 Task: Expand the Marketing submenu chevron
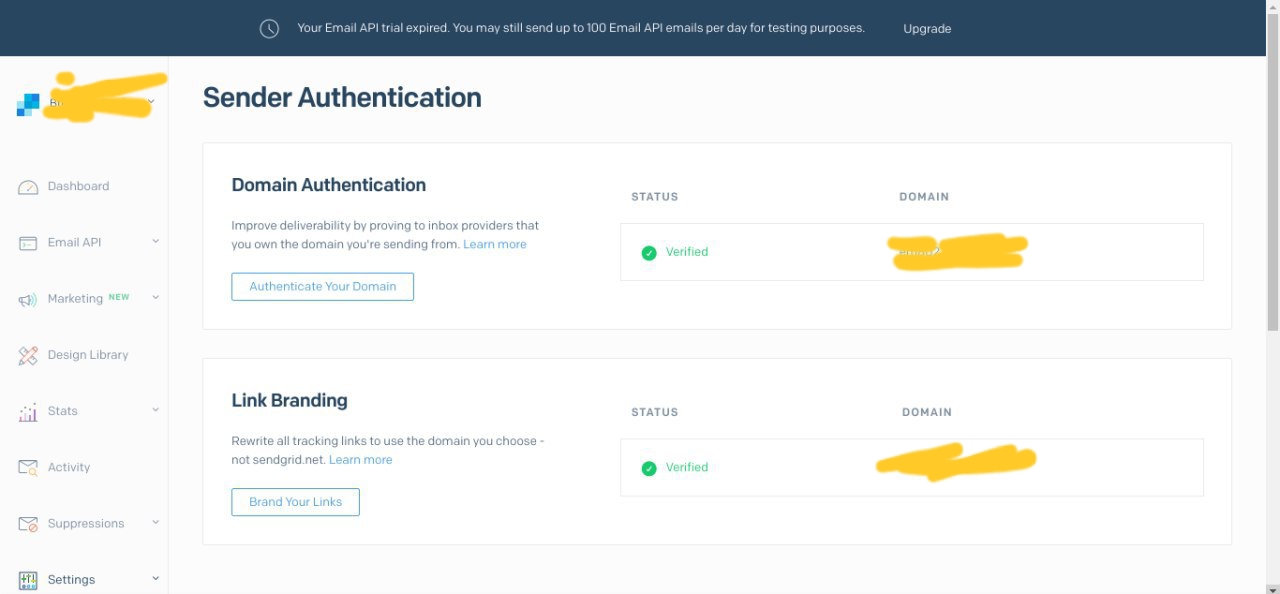[155, 297]
